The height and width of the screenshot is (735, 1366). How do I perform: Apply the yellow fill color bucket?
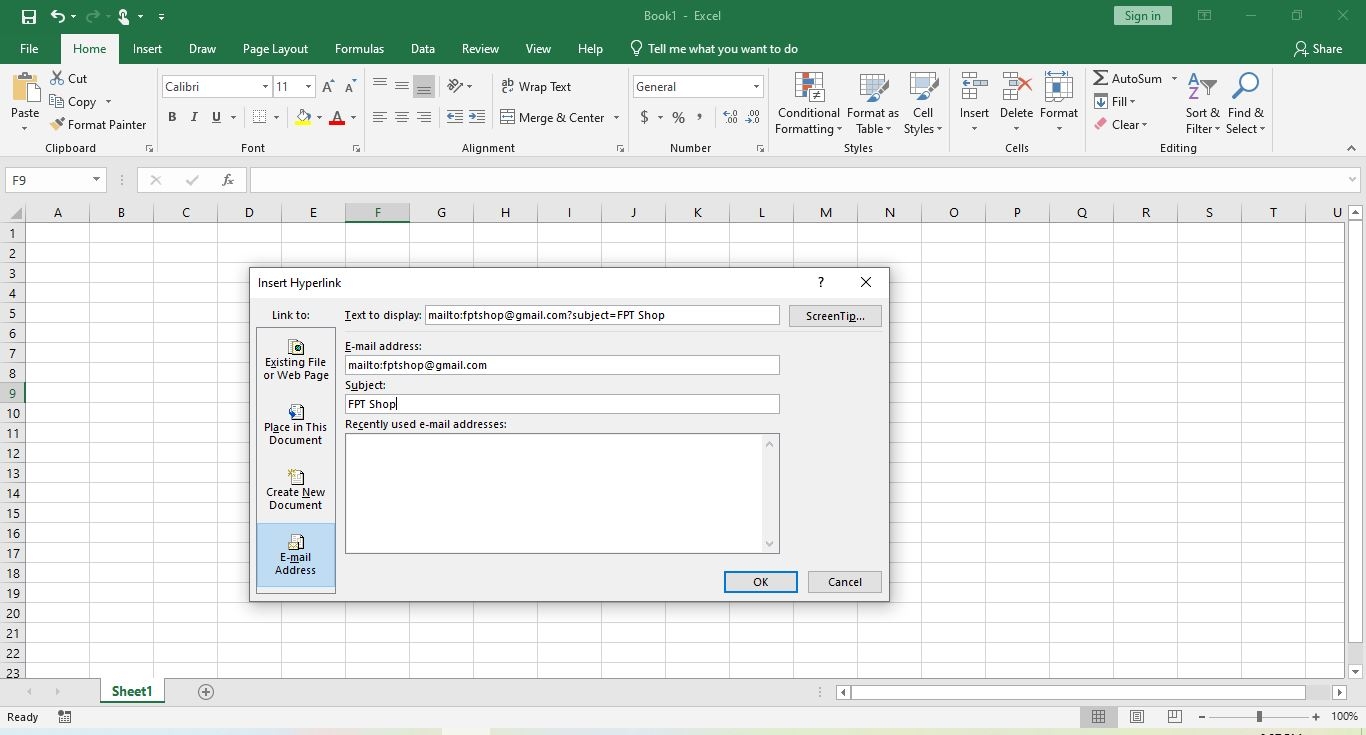pyautogui.click(x=304, y=117)
